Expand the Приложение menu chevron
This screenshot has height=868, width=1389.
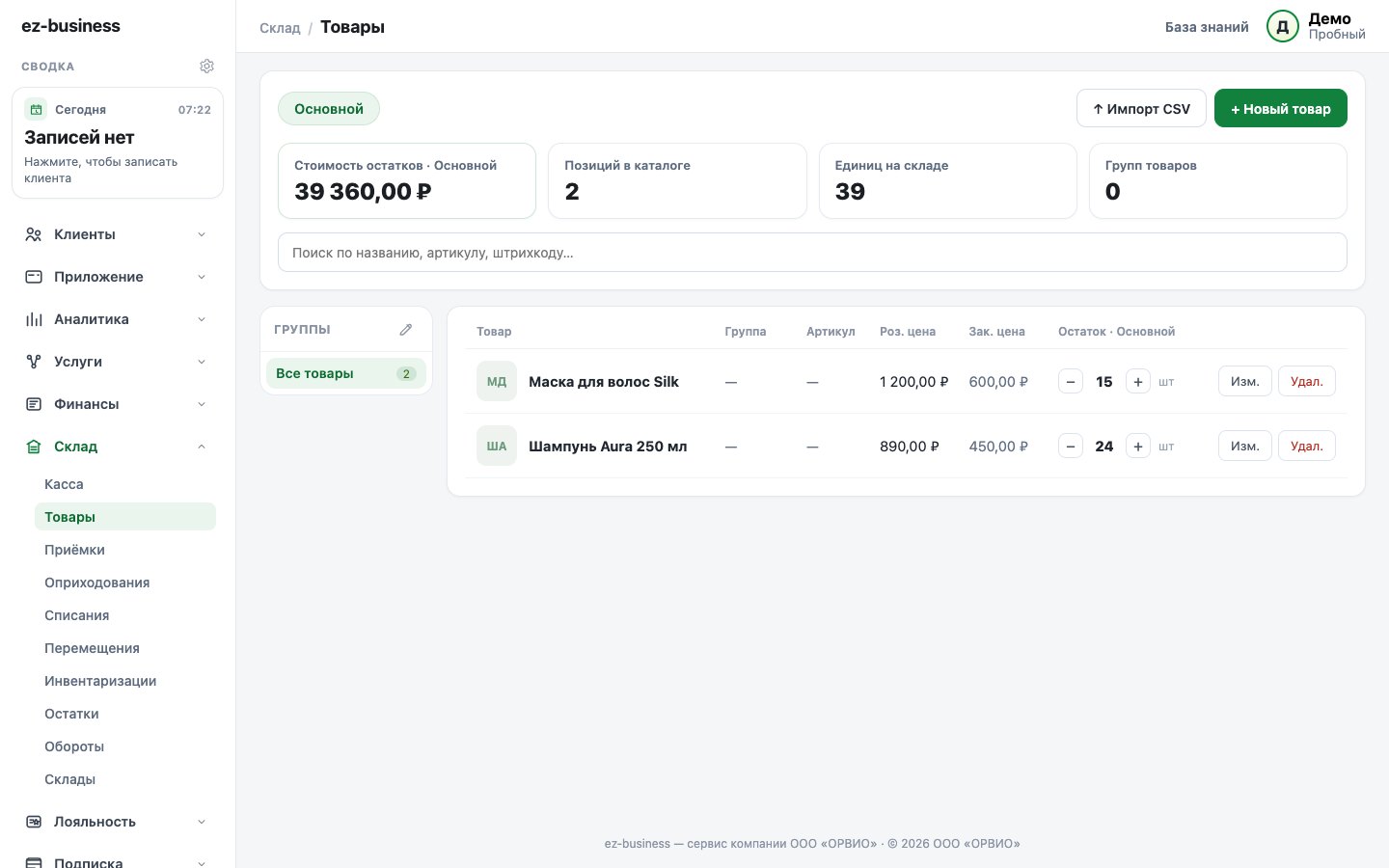click(202, 277)
